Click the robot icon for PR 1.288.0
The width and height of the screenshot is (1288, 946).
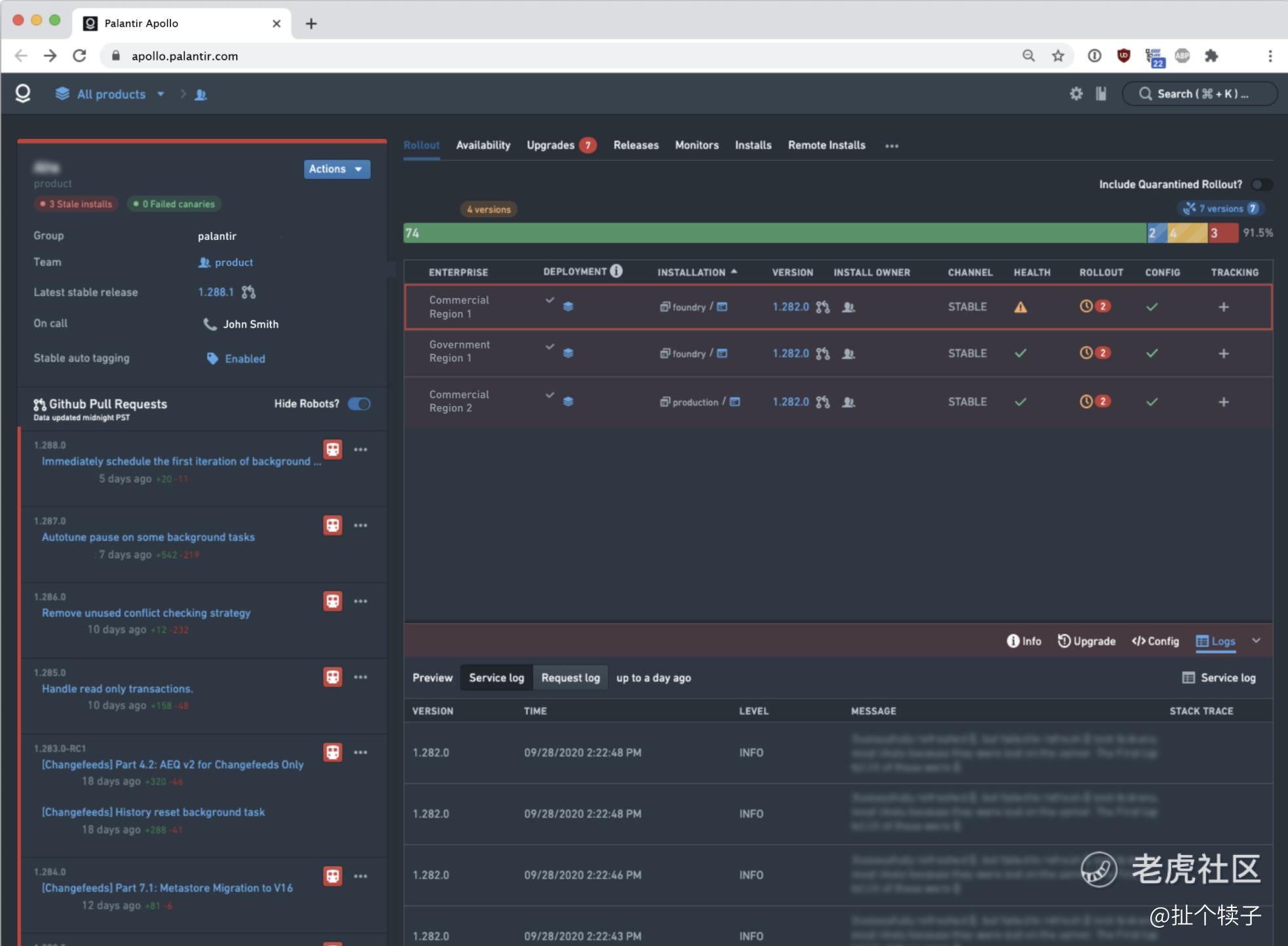click(333, 449)
